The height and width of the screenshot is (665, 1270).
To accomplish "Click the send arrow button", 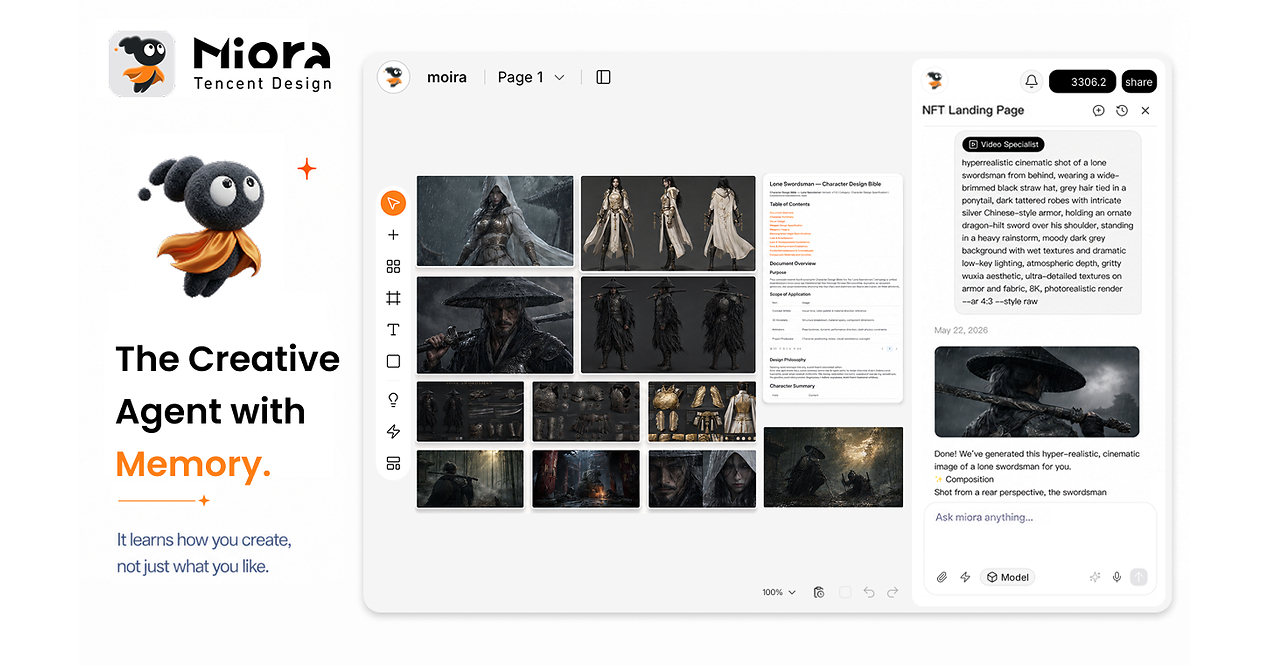I will click(x=1139, y=577).
